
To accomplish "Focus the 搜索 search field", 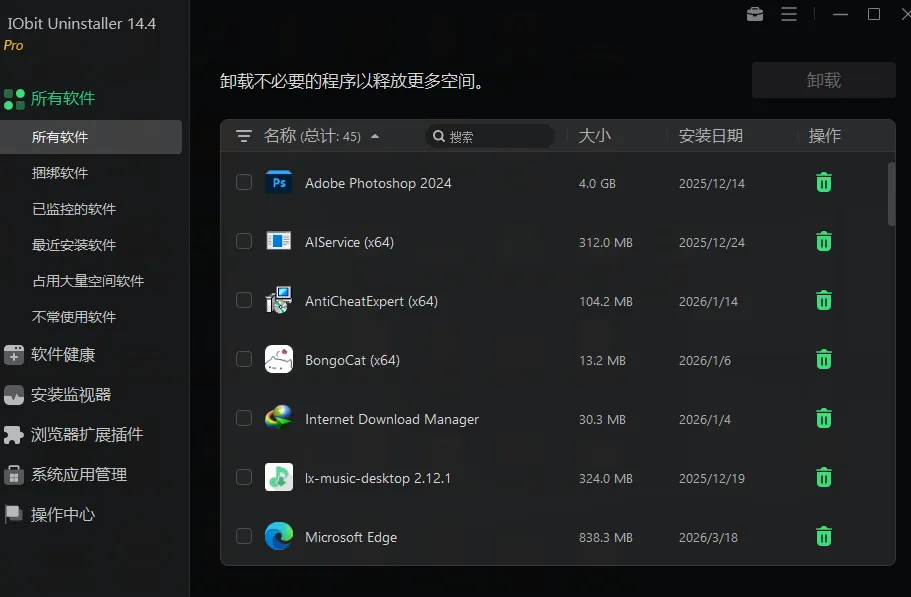I will 489,136.
